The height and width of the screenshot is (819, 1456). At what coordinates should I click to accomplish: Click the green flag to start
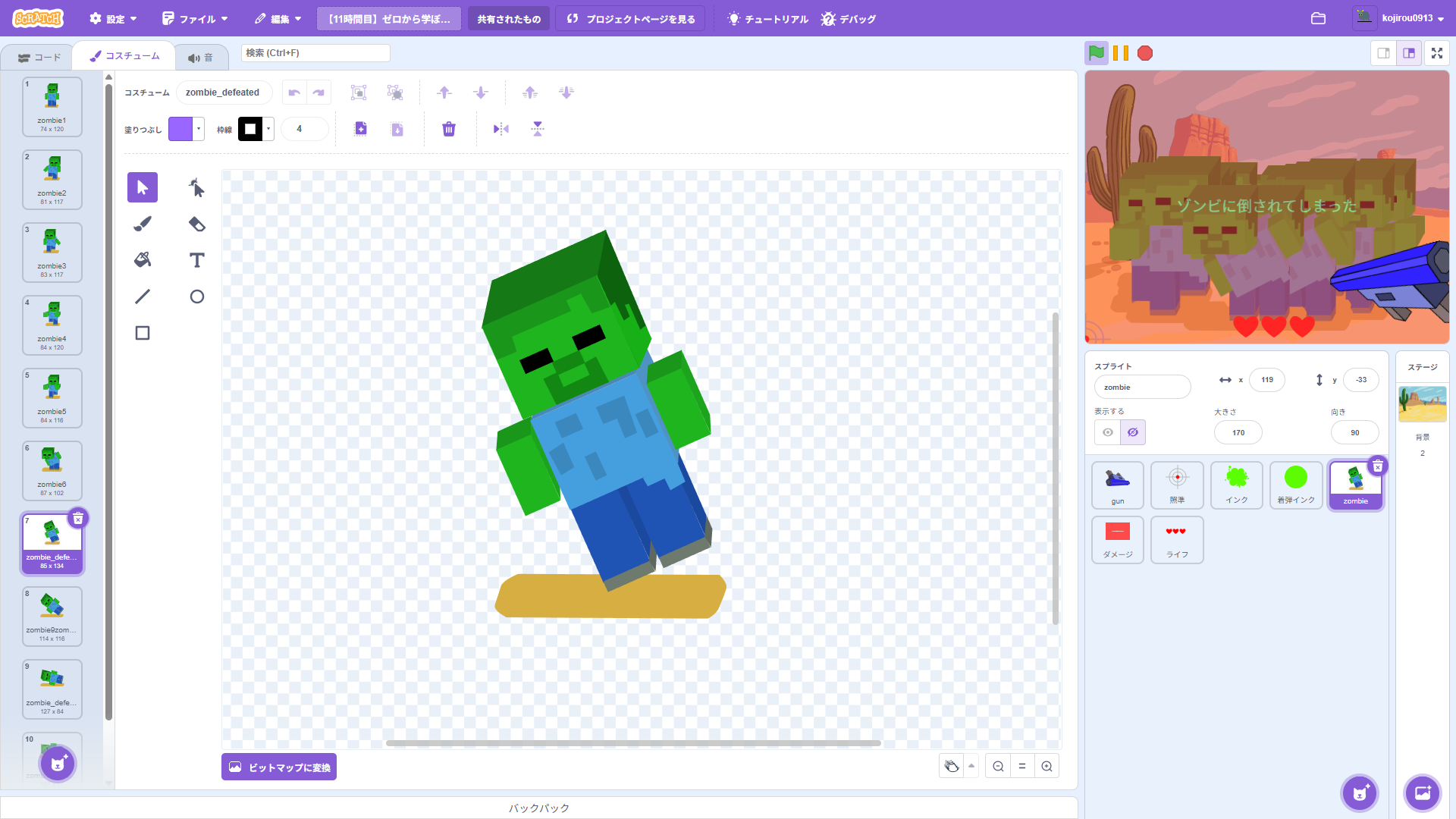[1096, 53]
